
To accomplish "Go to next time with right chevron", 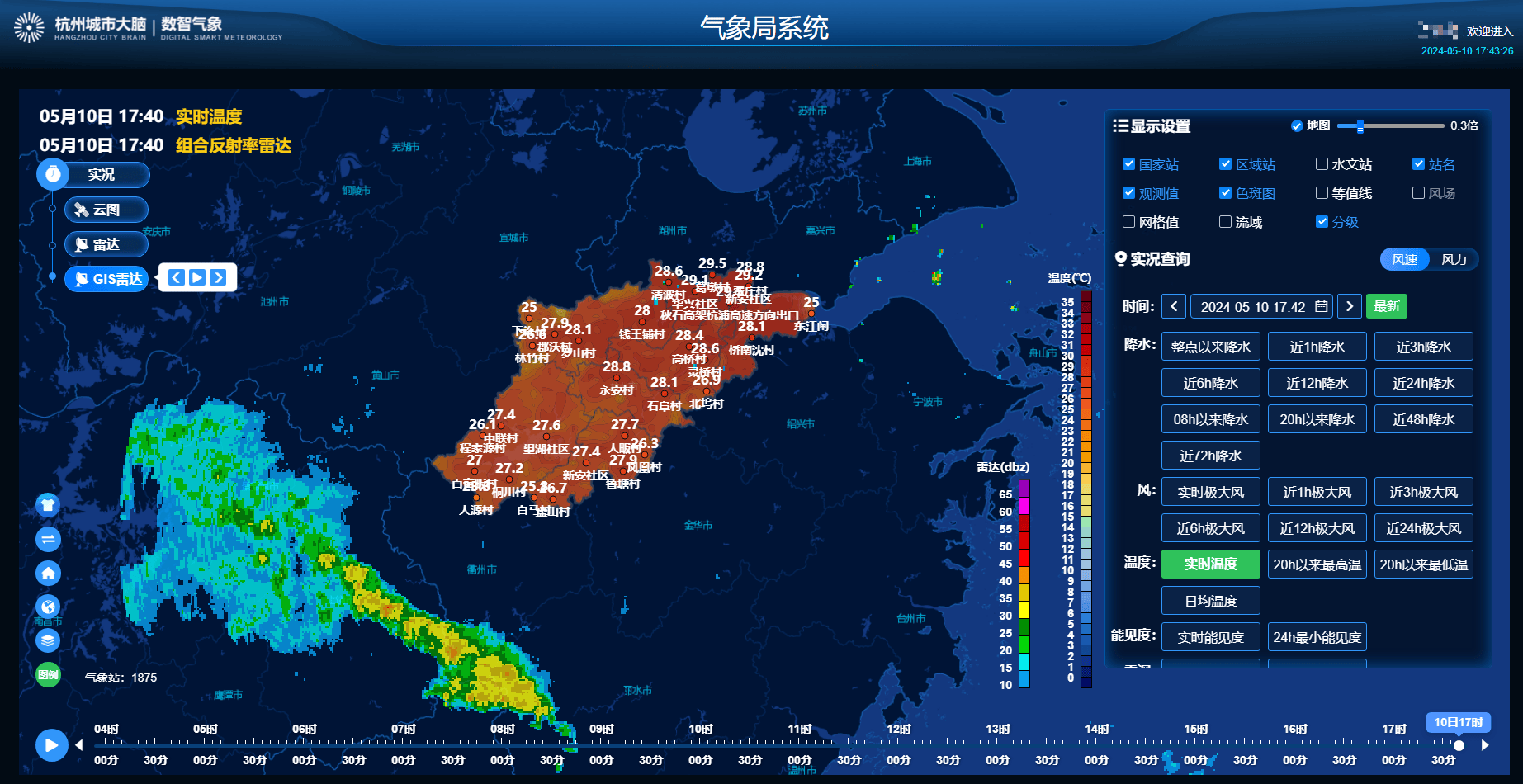I will [x=1350, y=306].
